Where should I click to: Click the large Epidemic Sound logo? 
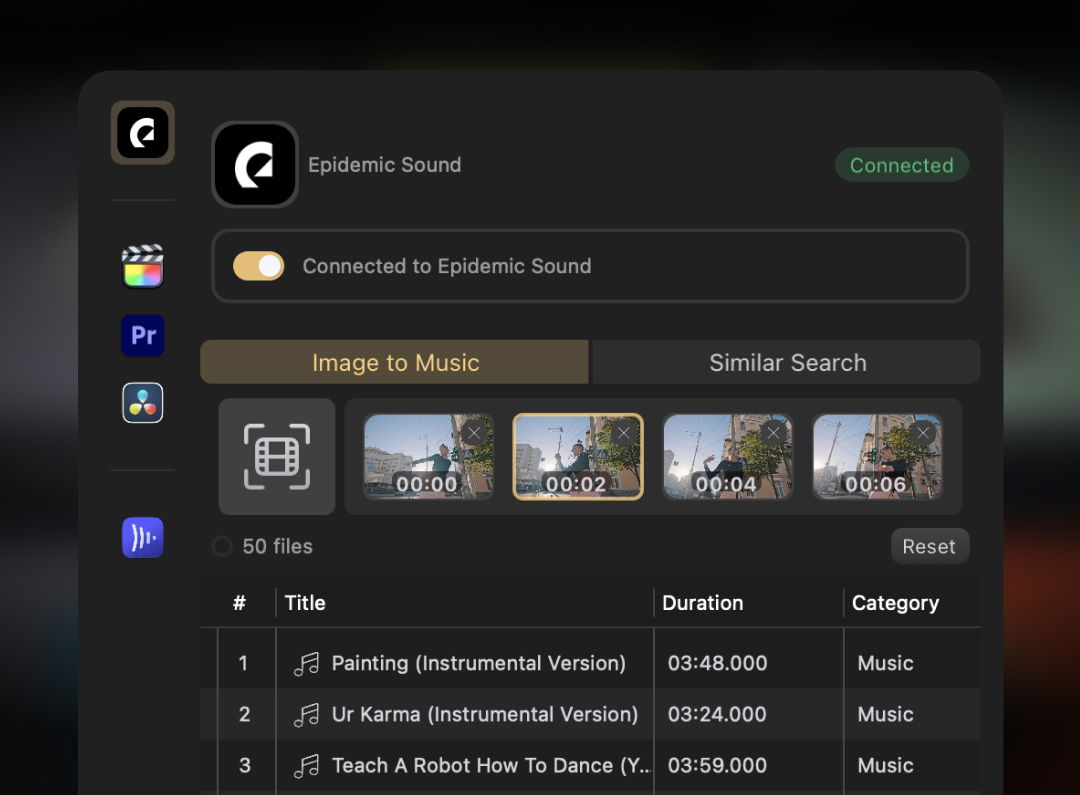coord(255,165)
